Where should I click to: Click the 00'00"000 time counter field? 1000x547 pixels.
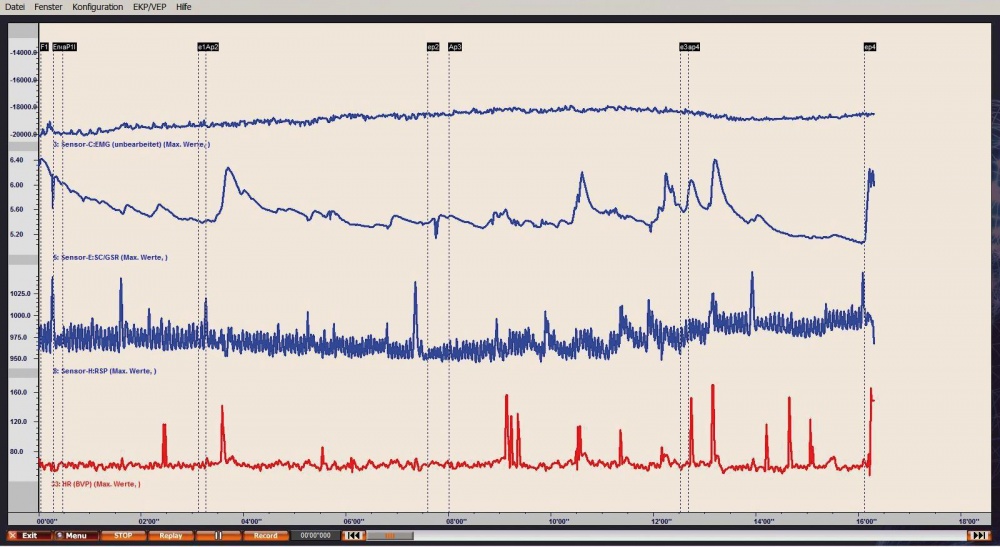click(x=315, y=536)
